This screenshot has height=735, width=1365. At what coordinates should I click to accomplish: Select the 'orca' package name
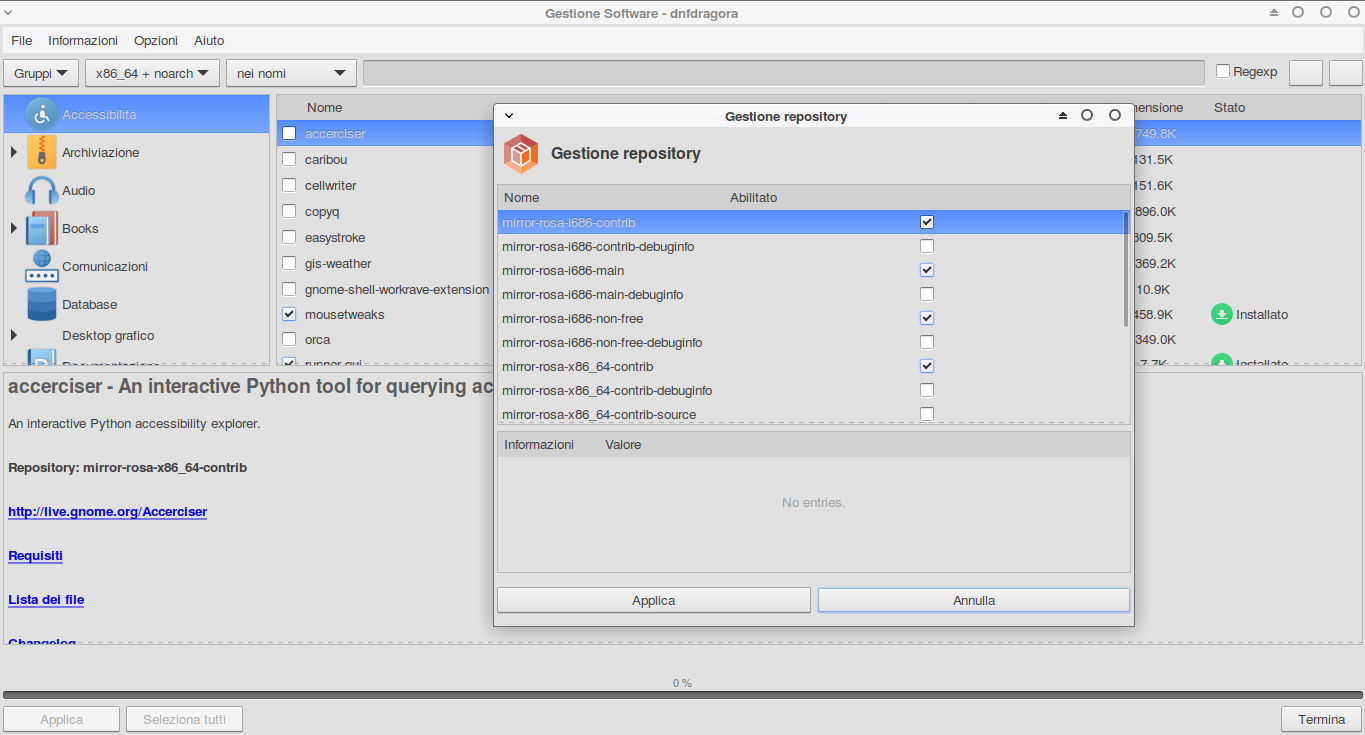317,339
